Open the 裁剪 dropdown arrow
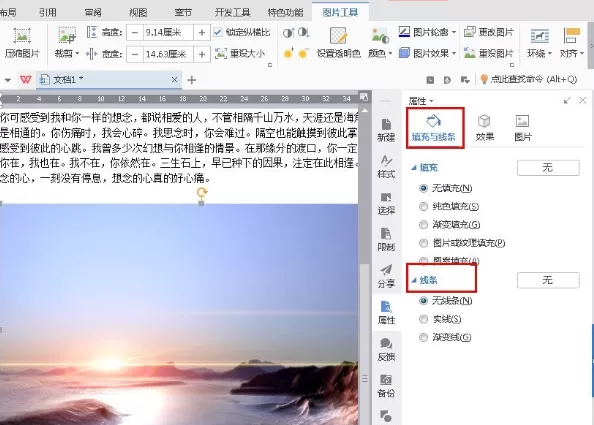Image resolution: width=594 pixels, height=425 pixels. coord(77,54)
